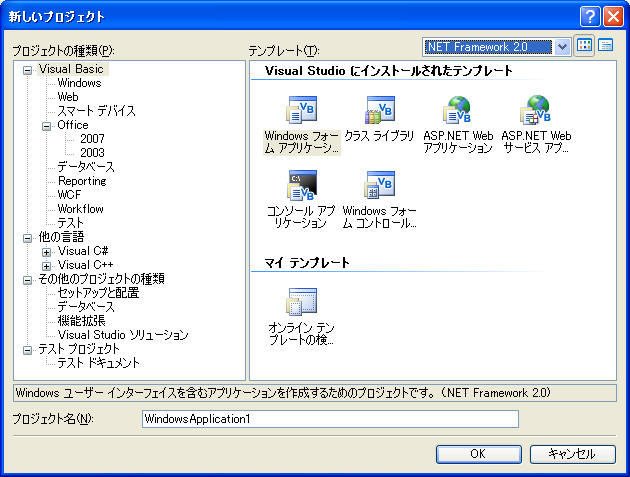630x477 pixels.
Task: Open the .NET Framework 2.0 version dropdown
Action: pos(562,47)
